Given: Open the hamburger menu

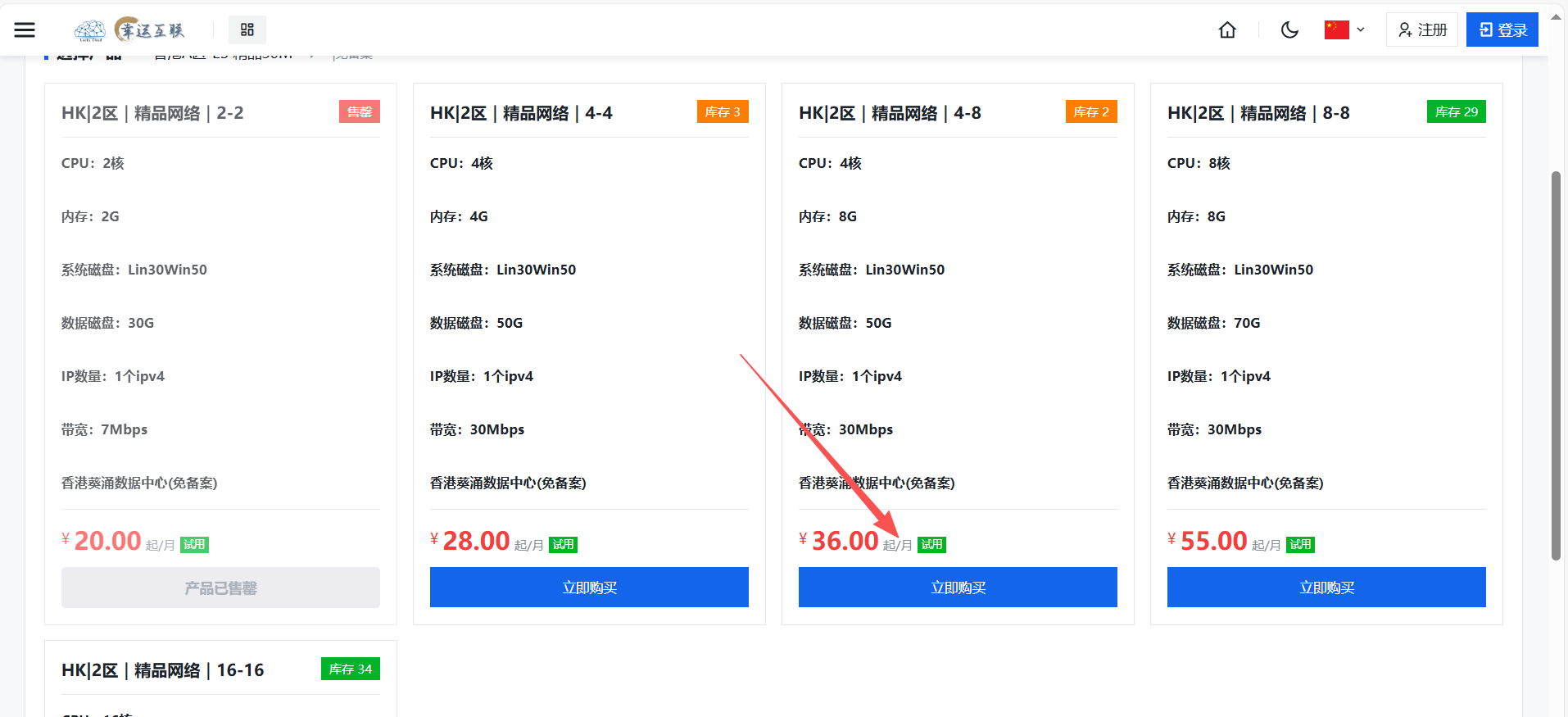Looking at the screenshot, I should click(25, 30).
